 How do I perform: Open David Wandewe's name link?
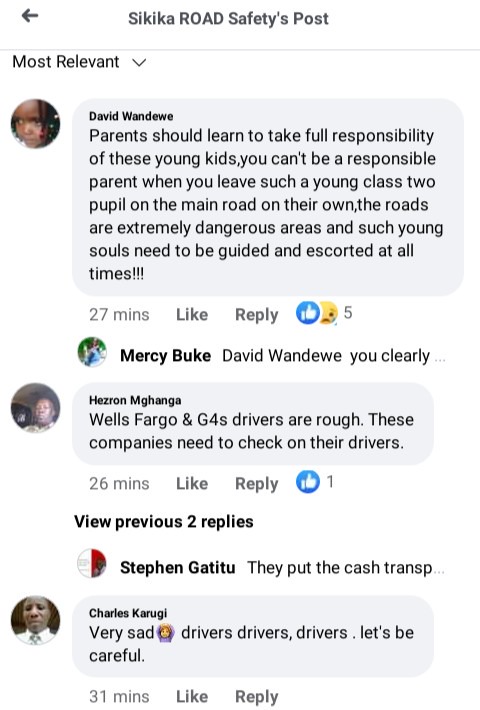coord(131,116)
